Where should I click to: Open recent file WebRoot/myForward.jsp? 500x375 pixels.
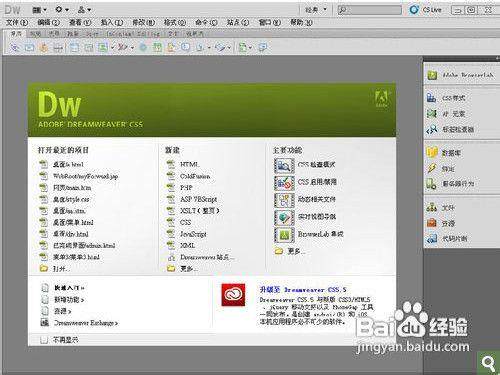[x=85, y=176]
